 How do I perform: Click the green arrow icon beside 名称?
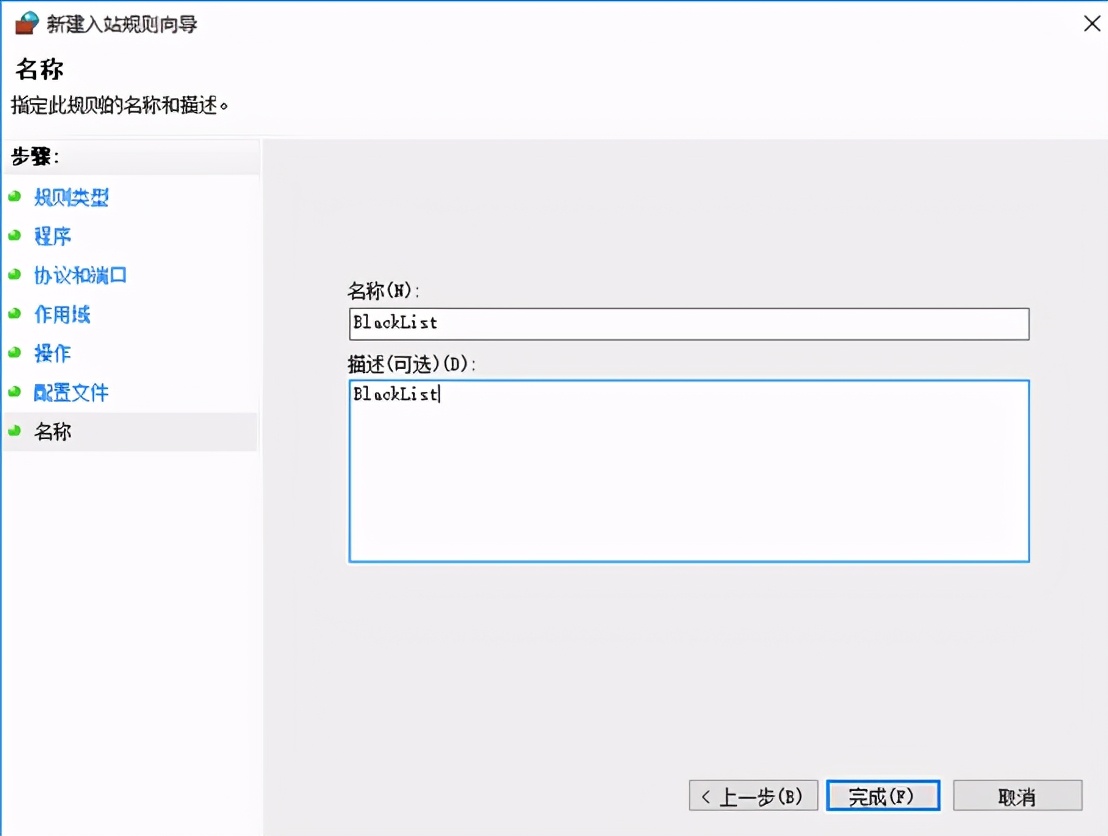(x=15, y=431)
